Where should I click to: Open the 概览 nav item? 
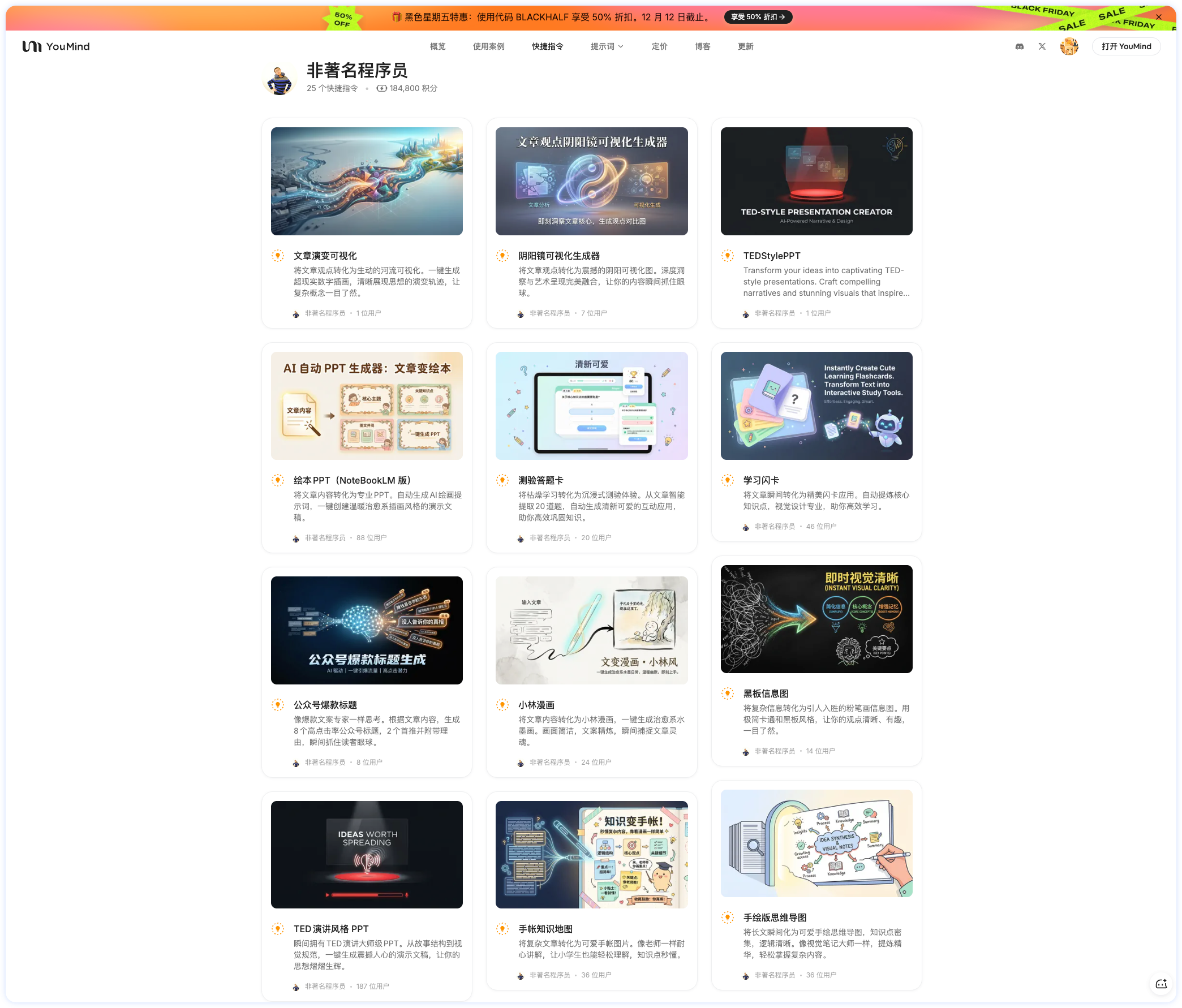click(x=437, y=47)
